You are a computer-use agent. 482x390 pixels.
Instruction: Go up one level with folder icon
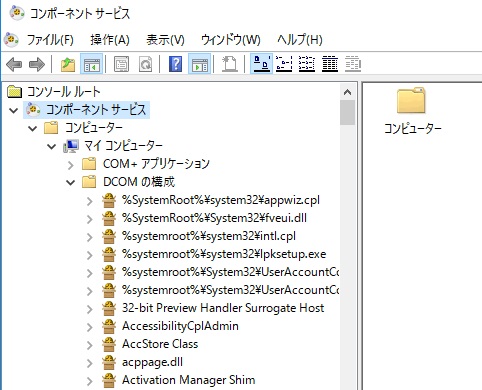(68, 64)
